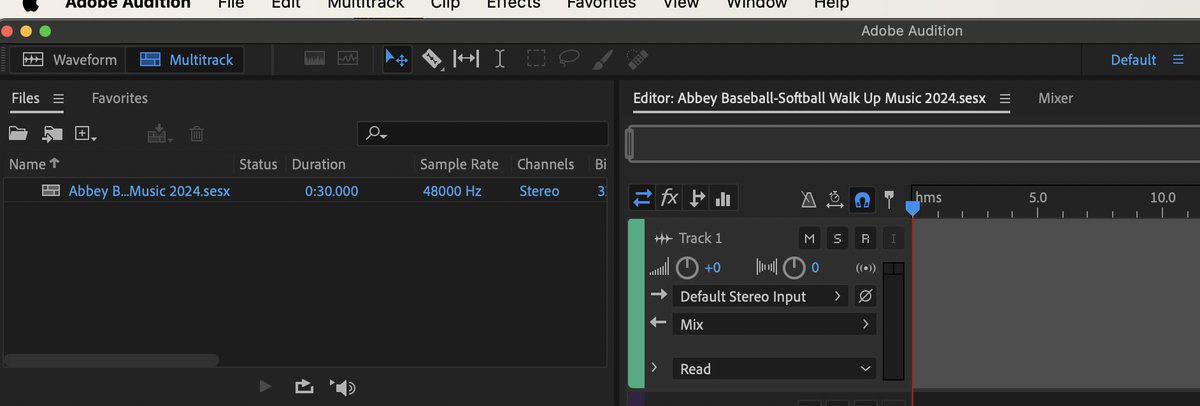Select the Razor Selected Clips tool

coord(432,59)
